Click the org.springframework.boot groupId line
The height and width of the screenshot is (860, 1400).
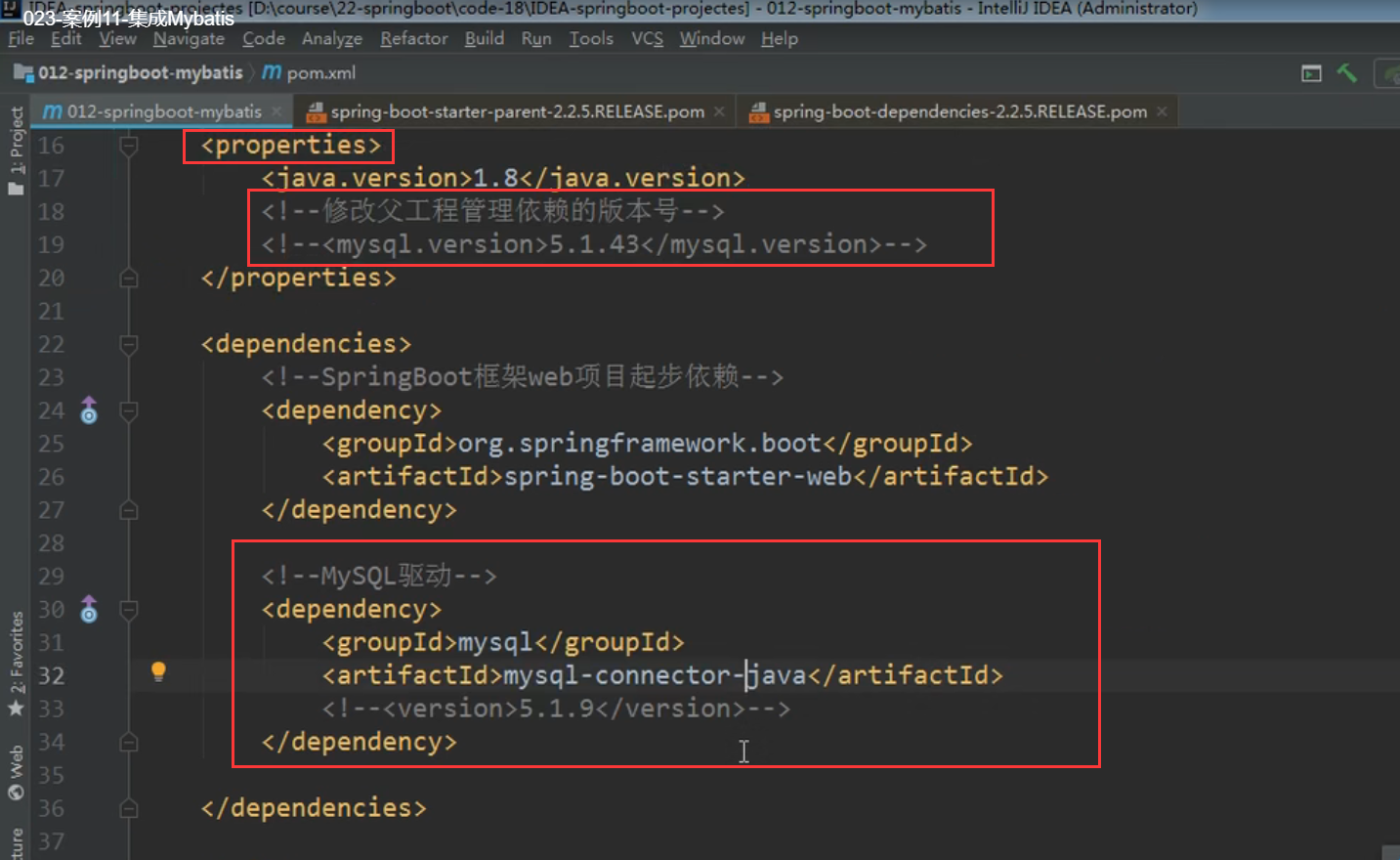(648, 444)
